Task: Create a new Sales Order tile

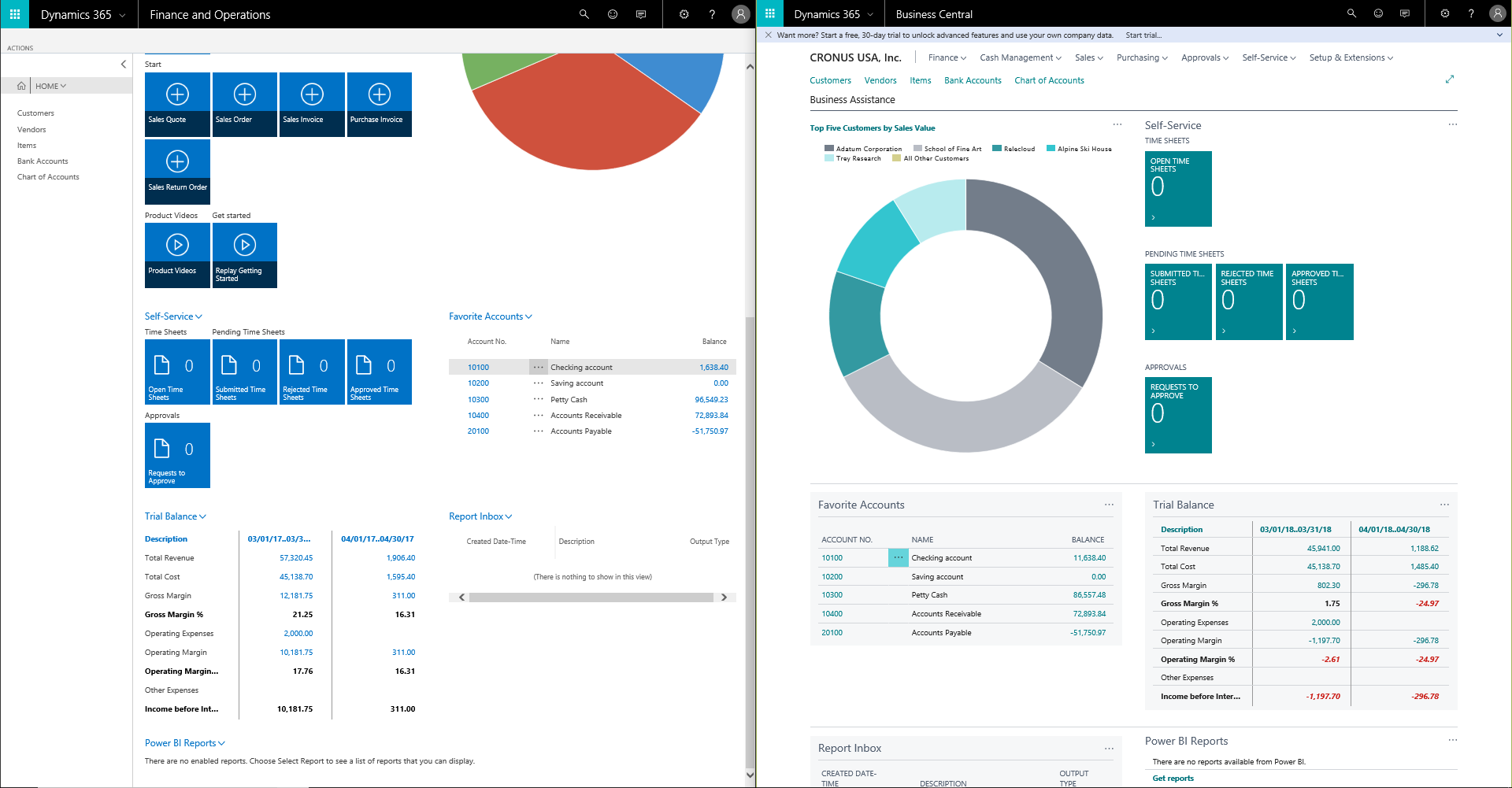Action: click(x=245, y=105)
